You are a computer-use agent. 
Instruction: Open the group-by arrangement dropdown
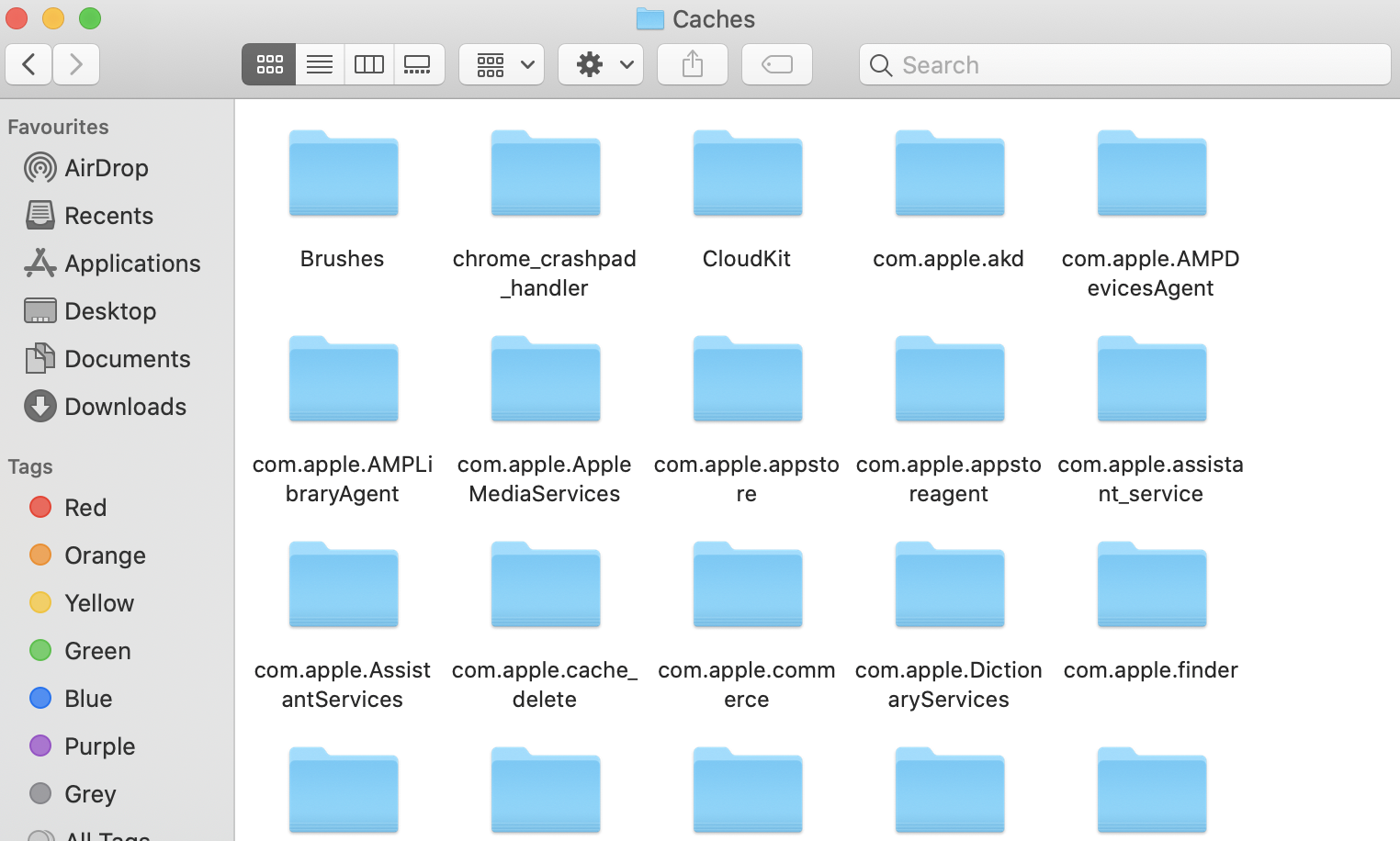502,64
